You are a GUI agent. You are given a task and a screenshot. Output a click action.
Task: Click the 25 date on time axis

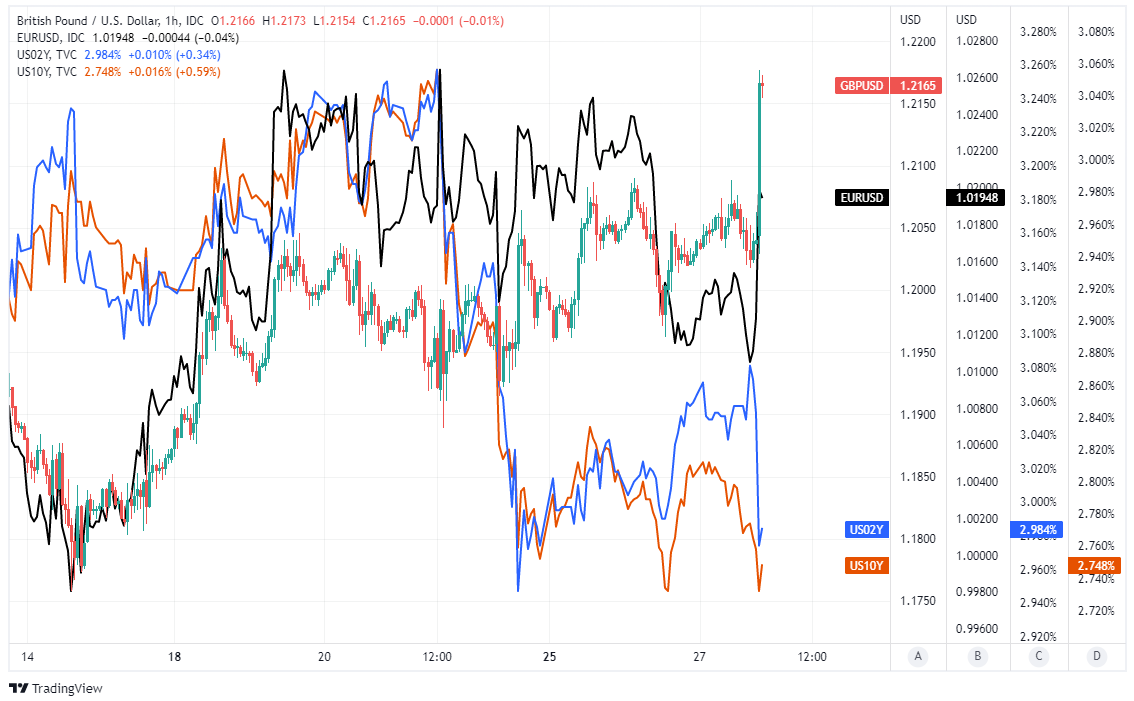pos(549,657)
